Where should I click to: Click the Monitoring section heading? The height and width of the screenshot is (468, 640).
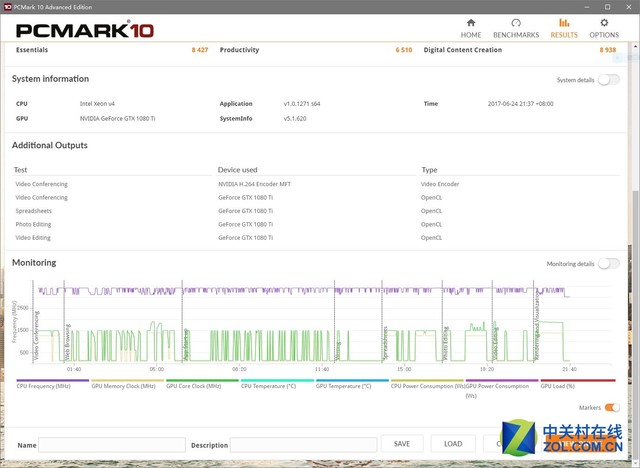pos(34,262)
